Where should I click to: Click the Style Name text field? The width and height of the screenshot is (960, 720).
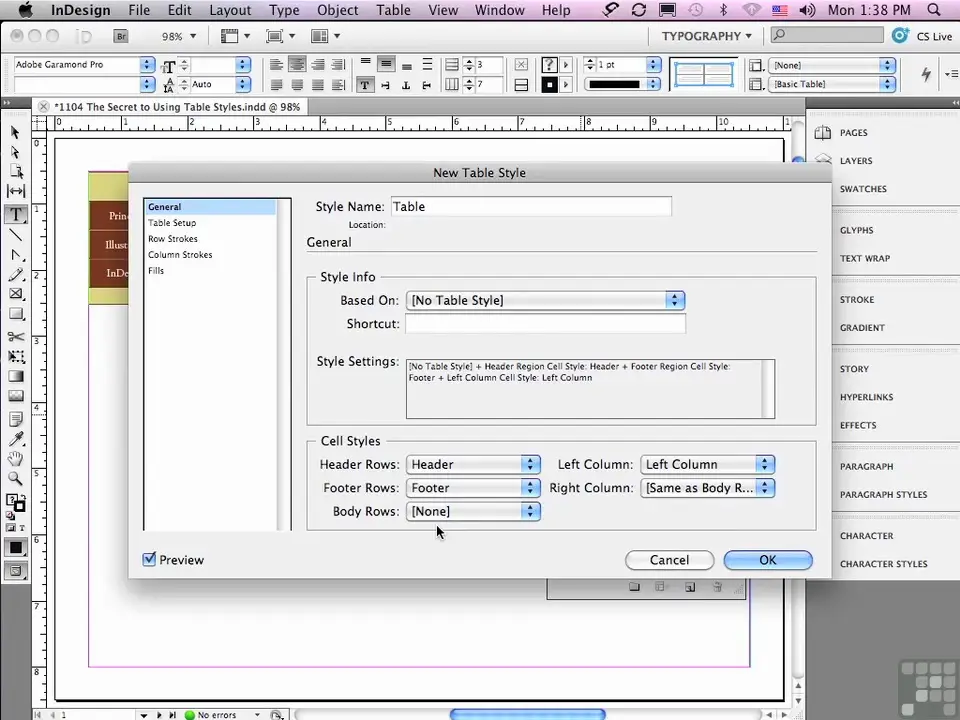pyautogui.click(x=531, y=206)
